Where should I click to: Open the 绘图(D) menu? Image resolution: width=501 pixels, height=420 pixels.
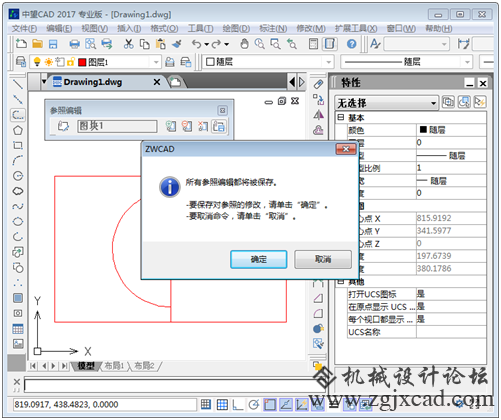[236, 29]
